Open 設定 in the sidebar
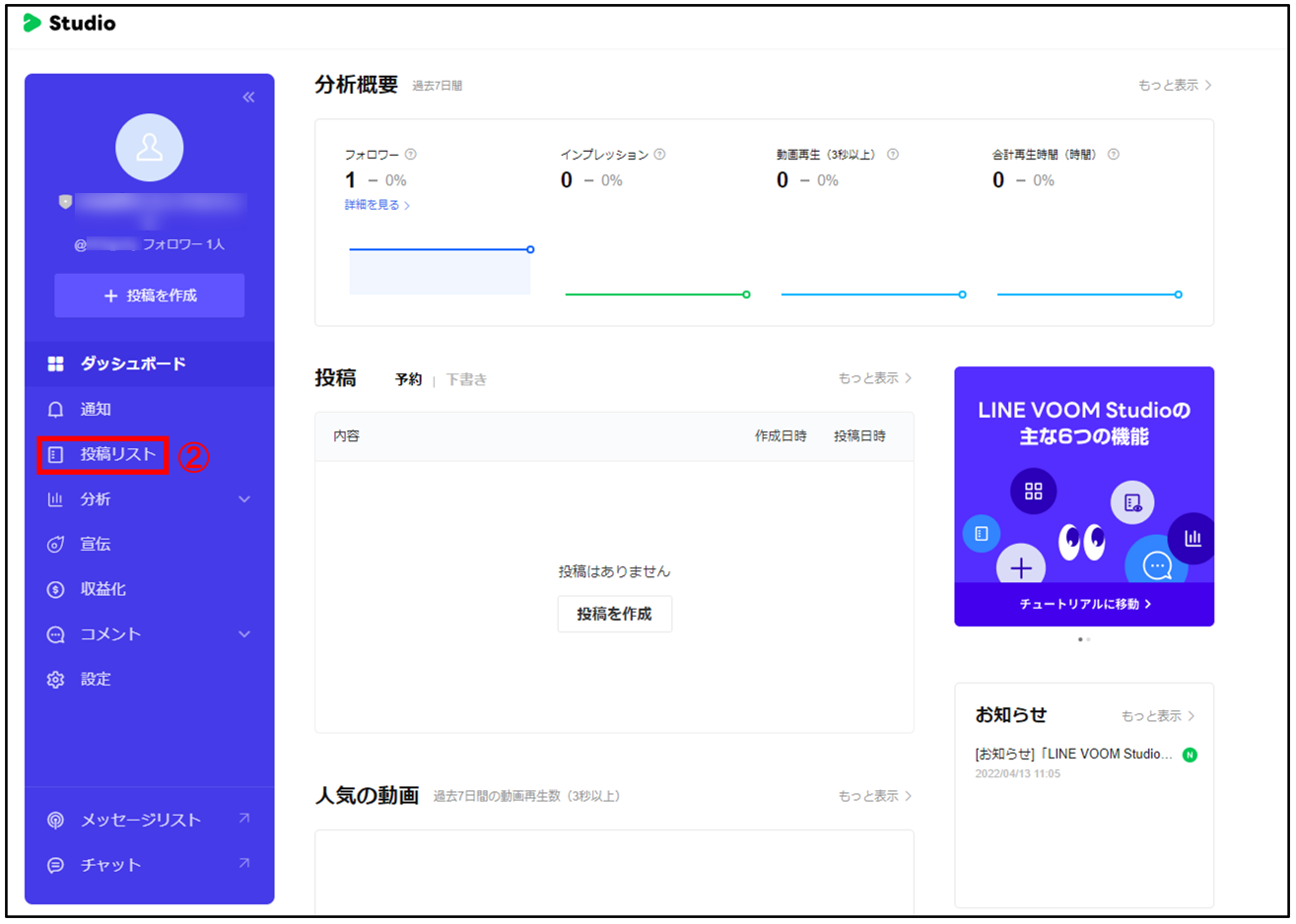The image size is (1296, 924). [x=150, y=680]
